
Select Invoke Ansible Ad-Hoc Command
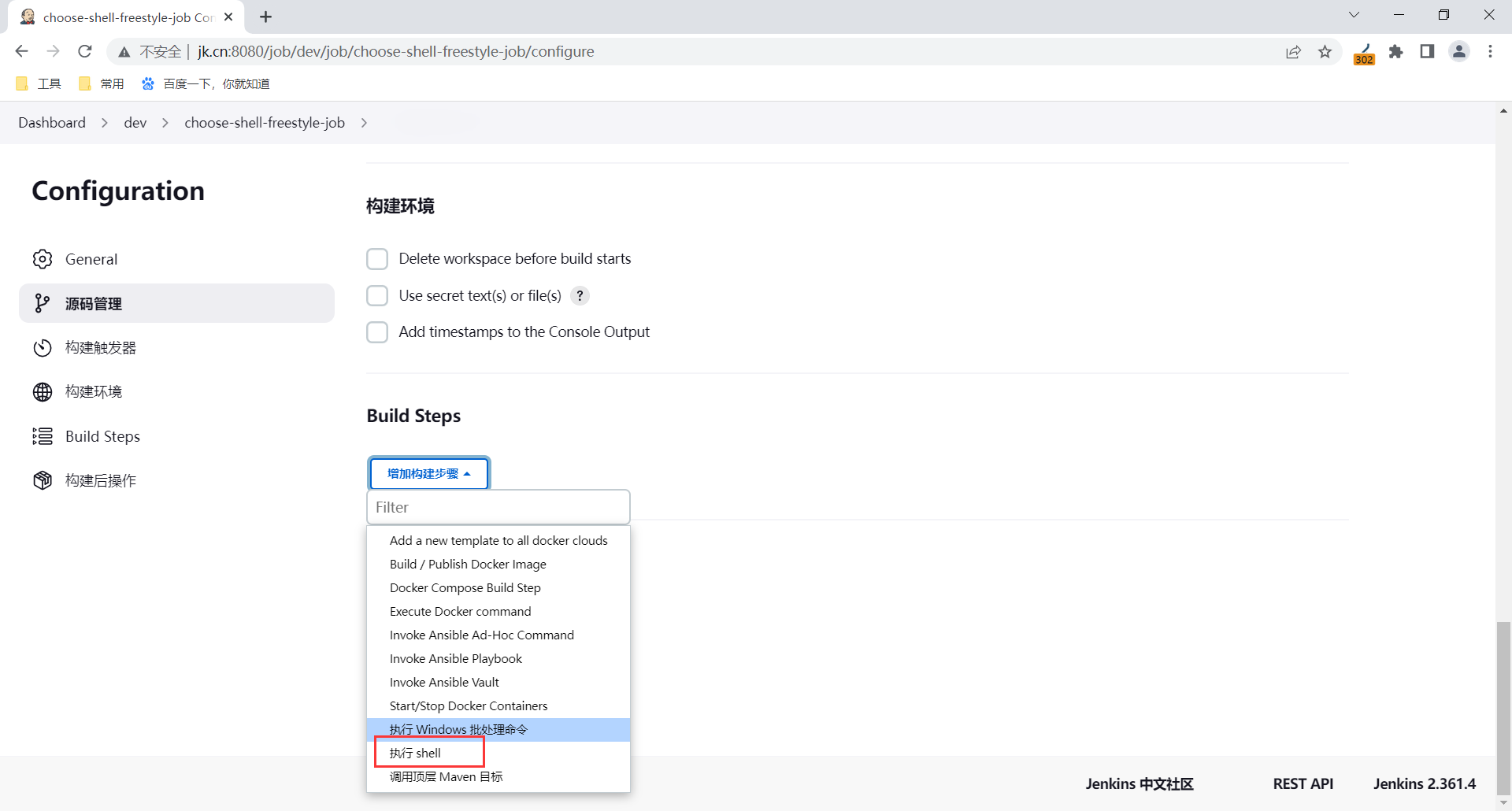[x=498, y=635]
